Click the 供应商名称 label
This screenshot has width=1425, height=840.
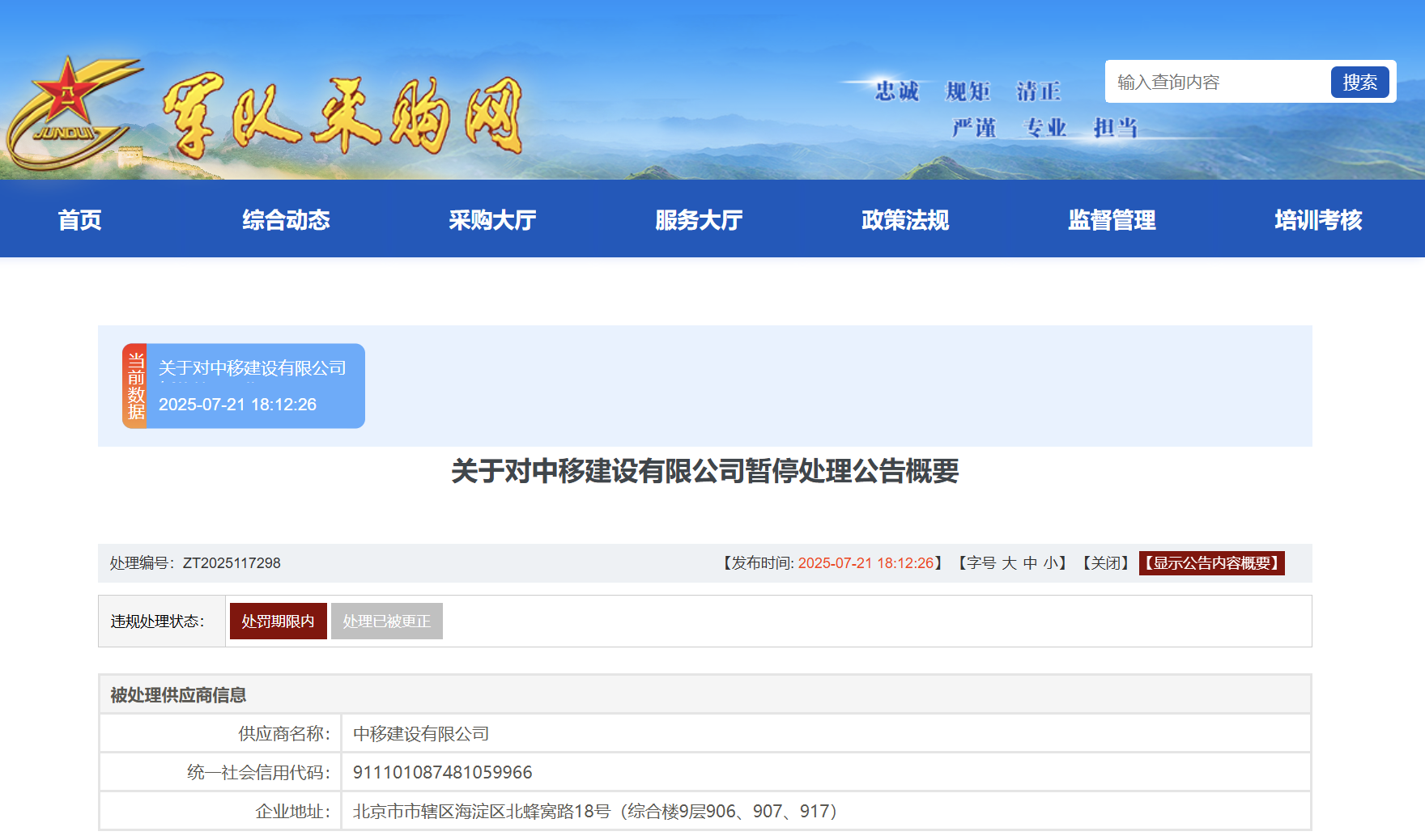click(x=284, y=733)
